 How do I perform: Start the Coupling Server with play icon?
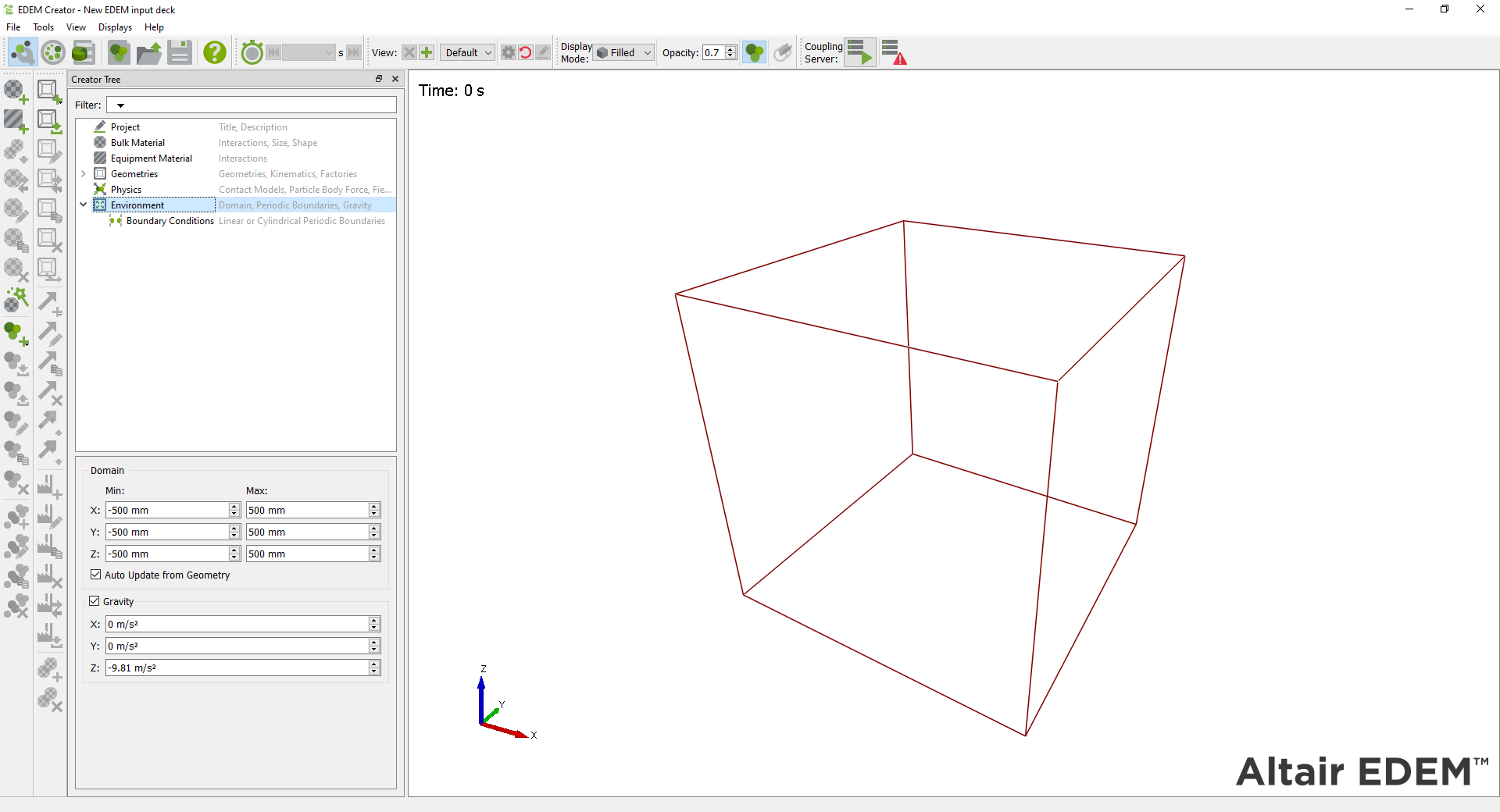click(859, 52)
